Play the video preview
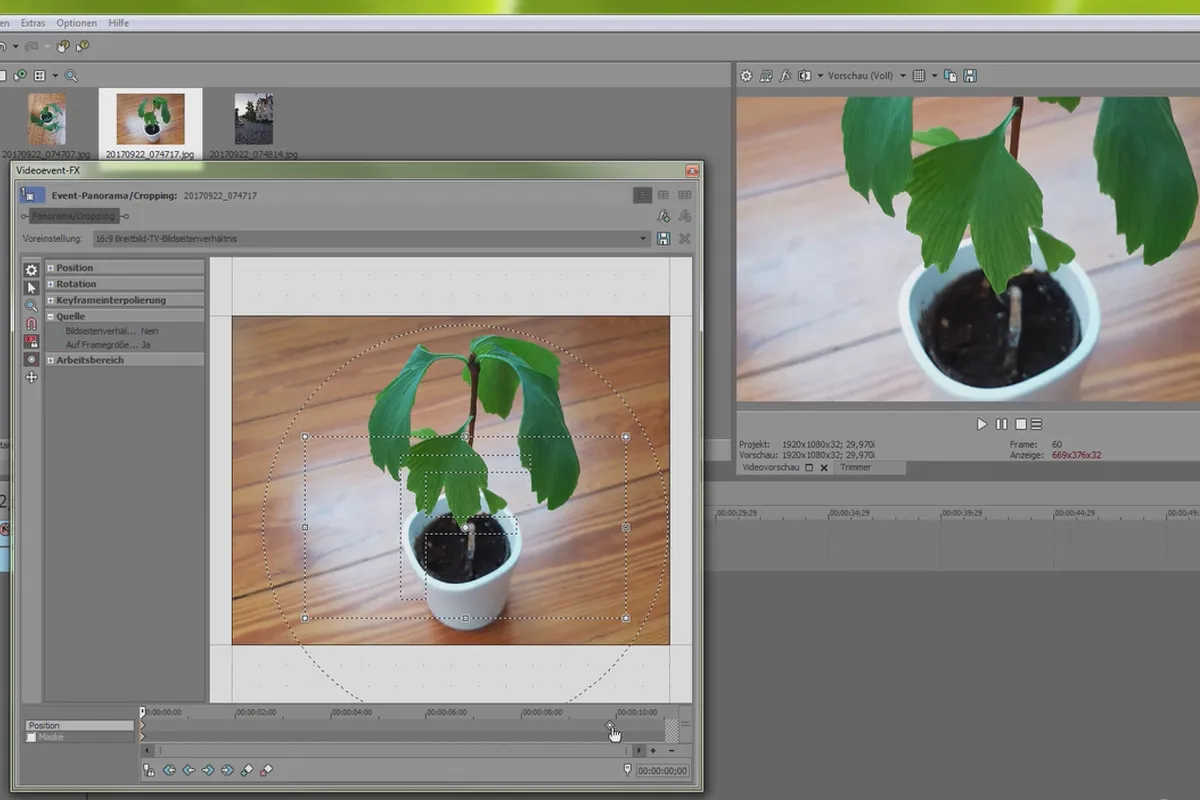 click(982, 424)
